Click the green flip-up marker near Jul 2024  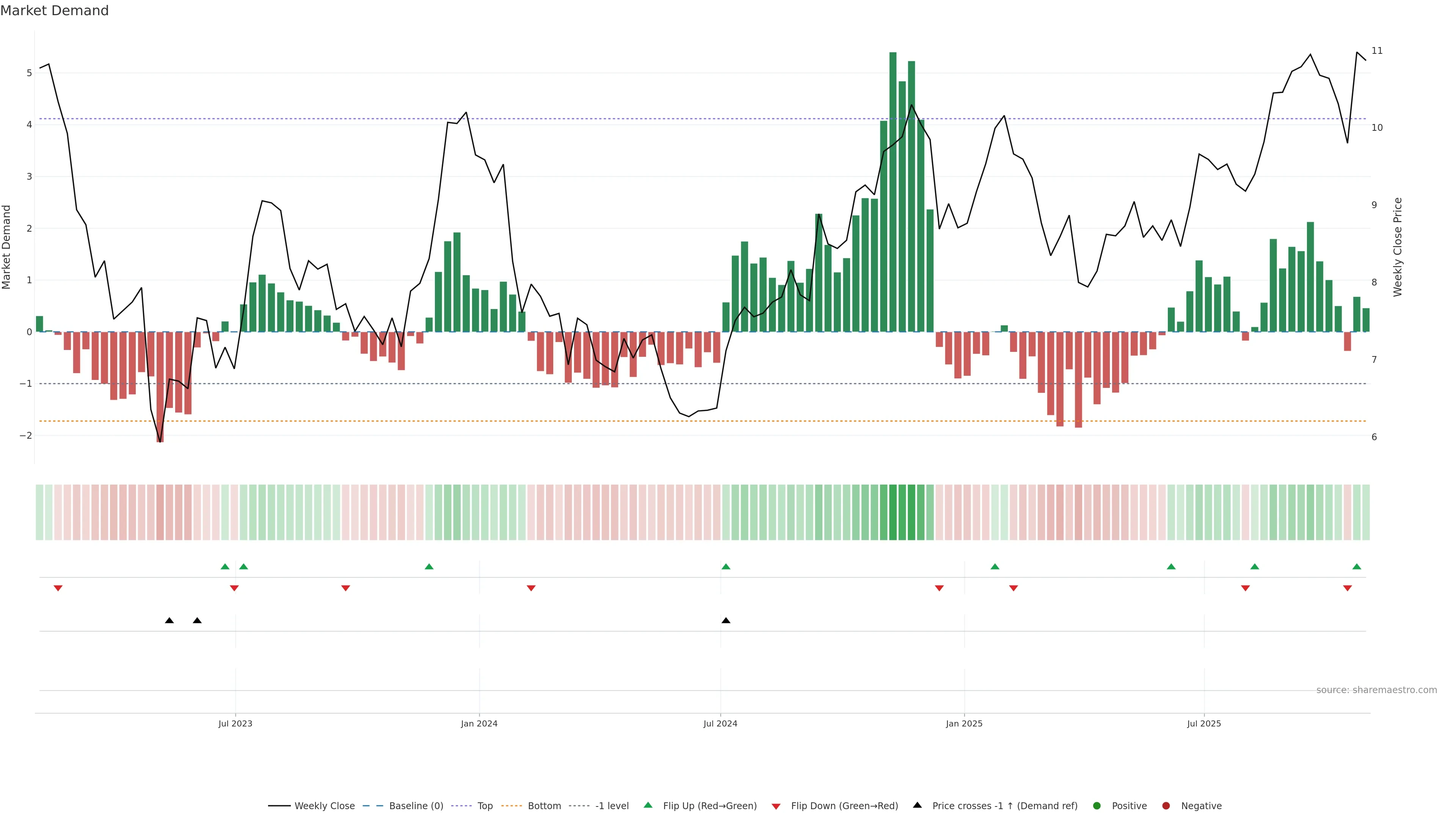pos(726,566)
